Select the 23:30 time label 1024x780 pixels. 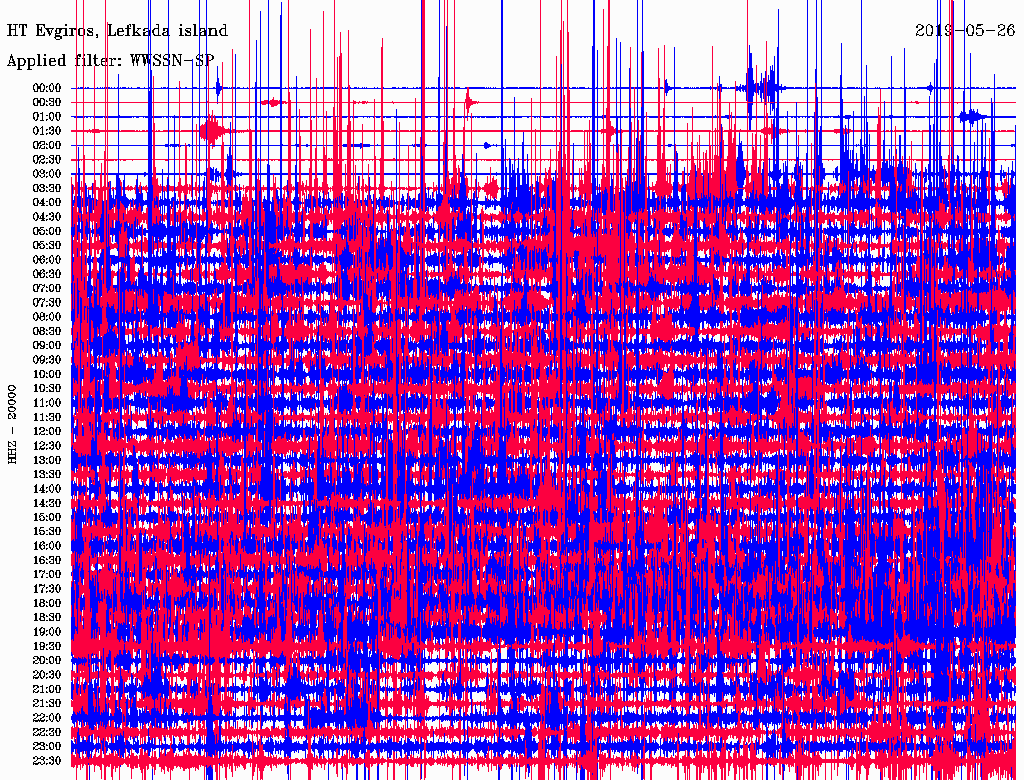(x=47, y=761)
